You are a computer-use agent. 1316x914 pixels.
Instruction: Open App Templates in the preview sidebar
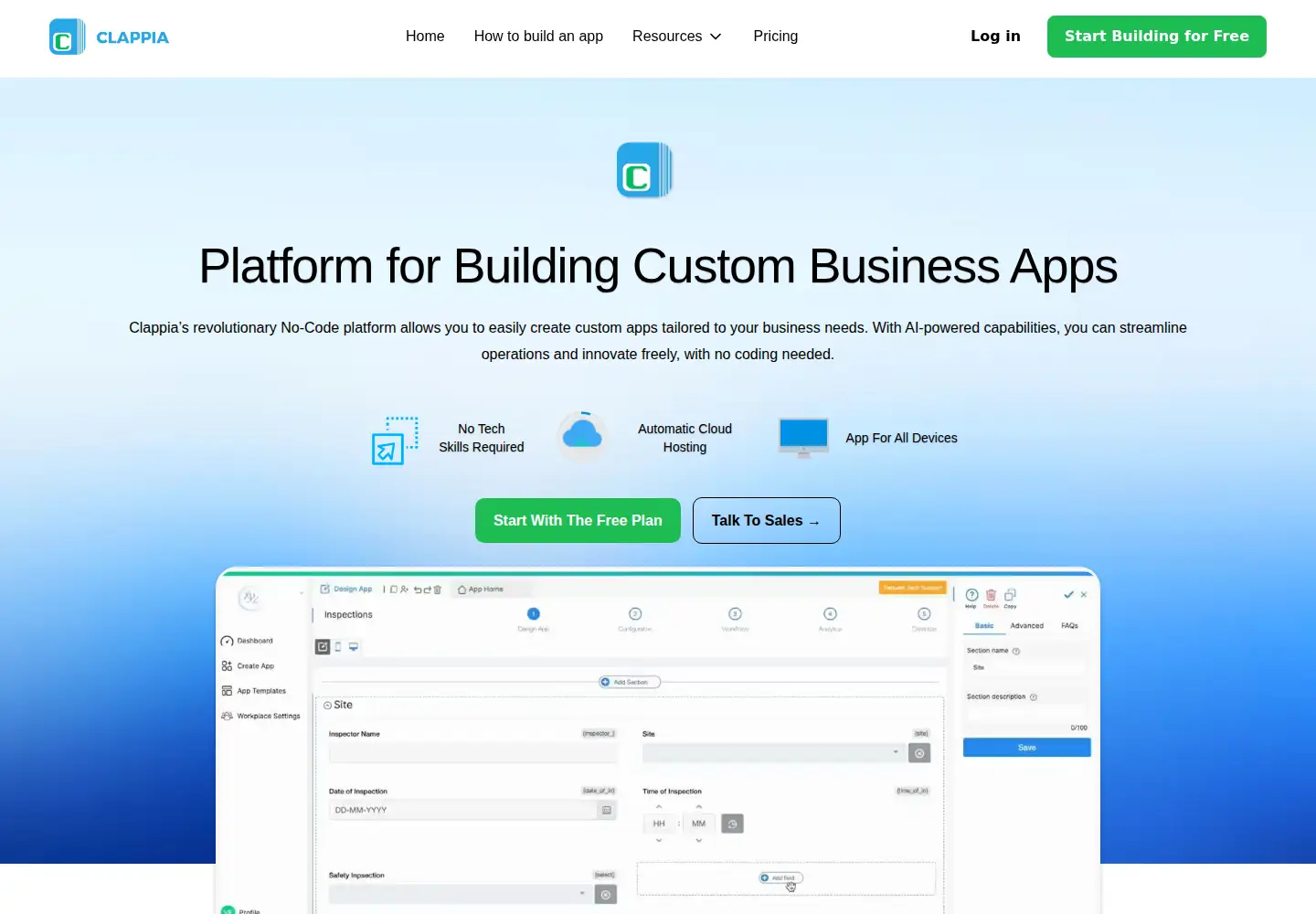coord(254,691)
